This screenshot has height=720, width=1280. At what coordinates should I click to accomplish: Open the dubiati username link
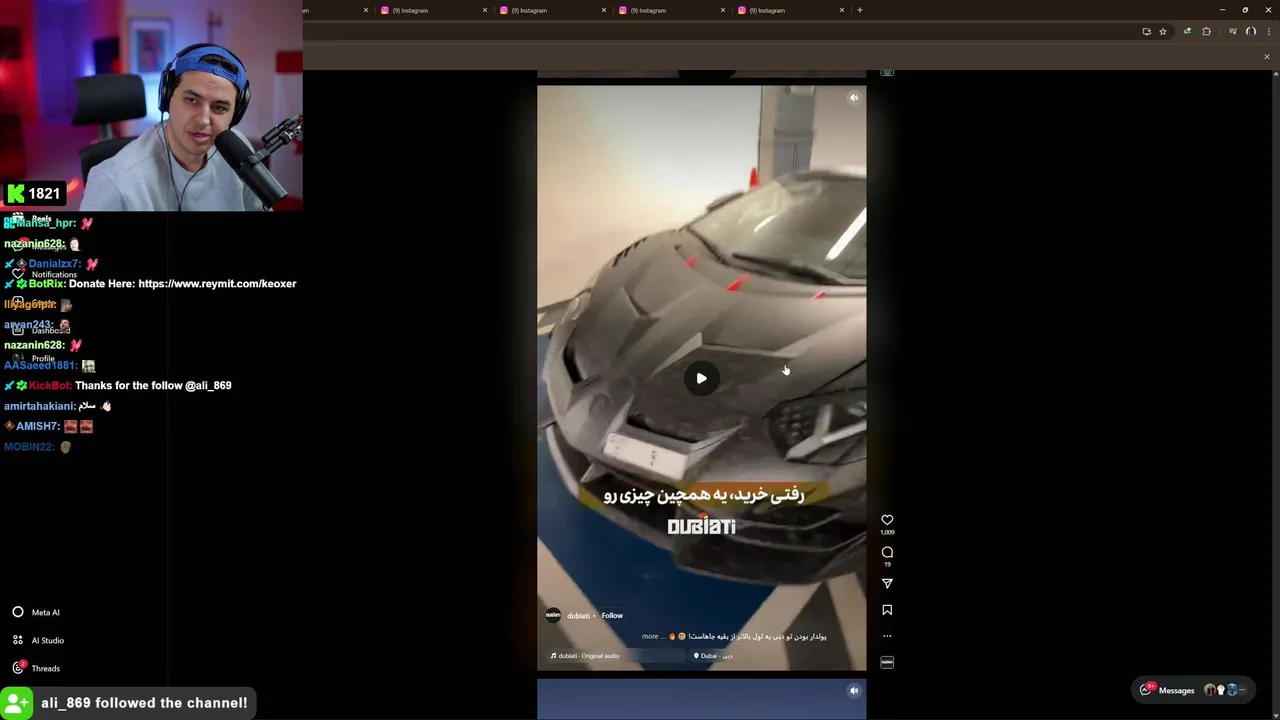point(578,616)
